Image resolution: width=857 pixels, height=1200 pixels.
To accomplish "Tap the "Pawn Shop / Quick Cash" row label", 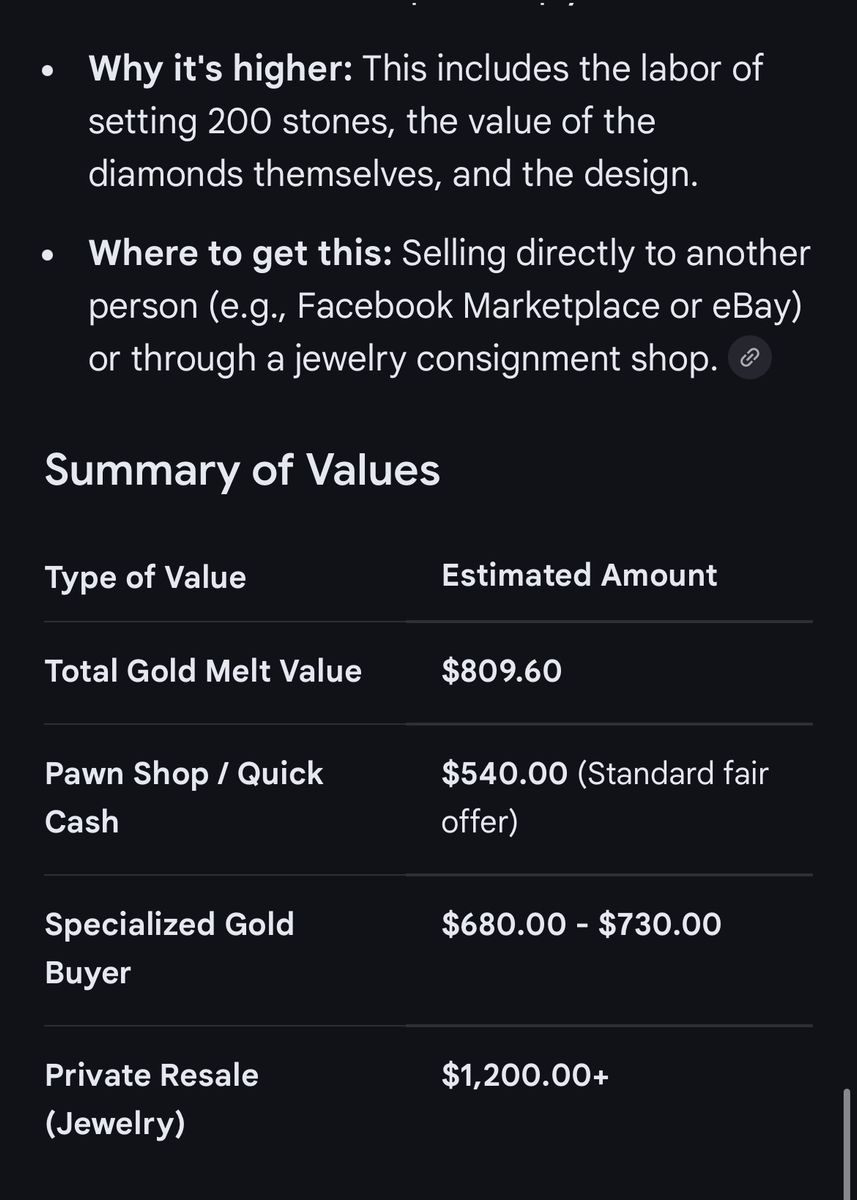I will (183, 797).
